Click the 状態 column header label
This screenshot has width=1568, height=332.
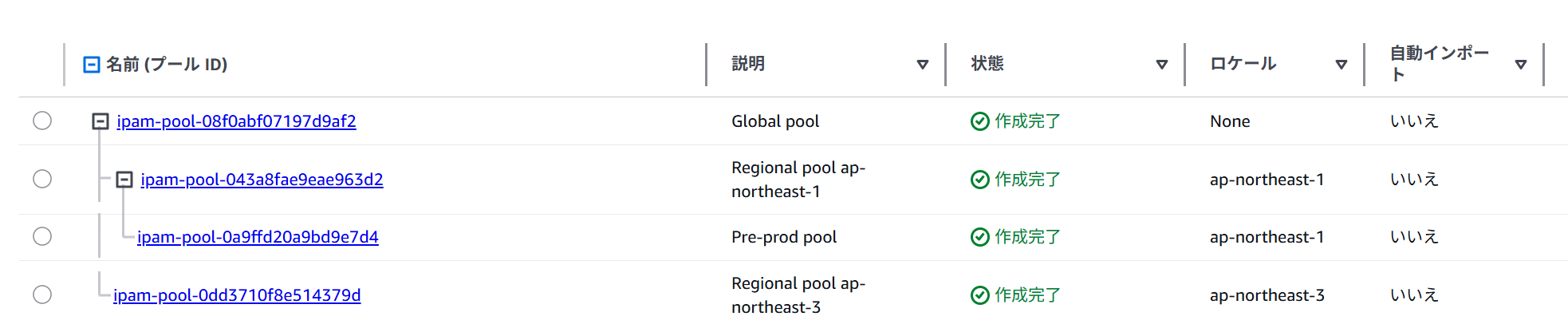[x=987, y=64]
